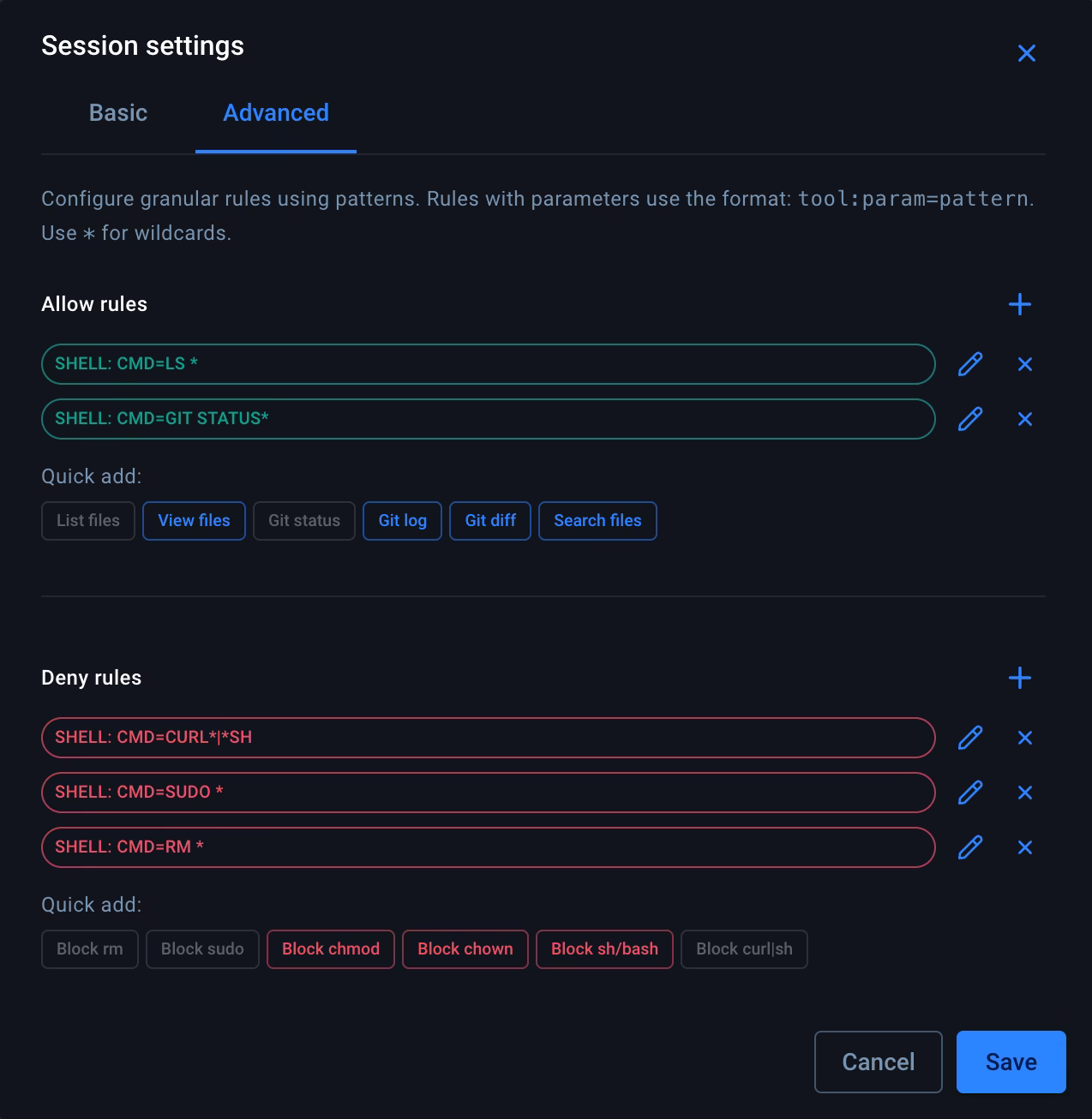Remove the SHELL: CMD=LS * allow rule
1092x1119 pixels.
pyautogui.click(x=1025, y=364)
